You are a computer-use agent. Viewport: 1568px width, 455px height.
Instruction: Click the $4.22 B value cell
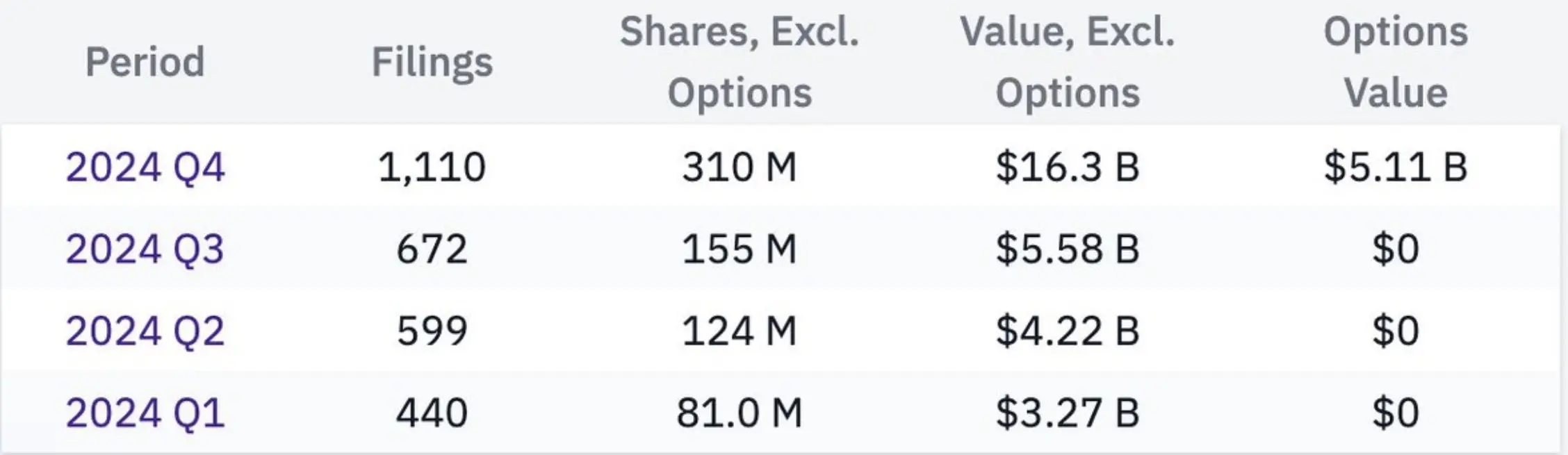point(1068,331)
